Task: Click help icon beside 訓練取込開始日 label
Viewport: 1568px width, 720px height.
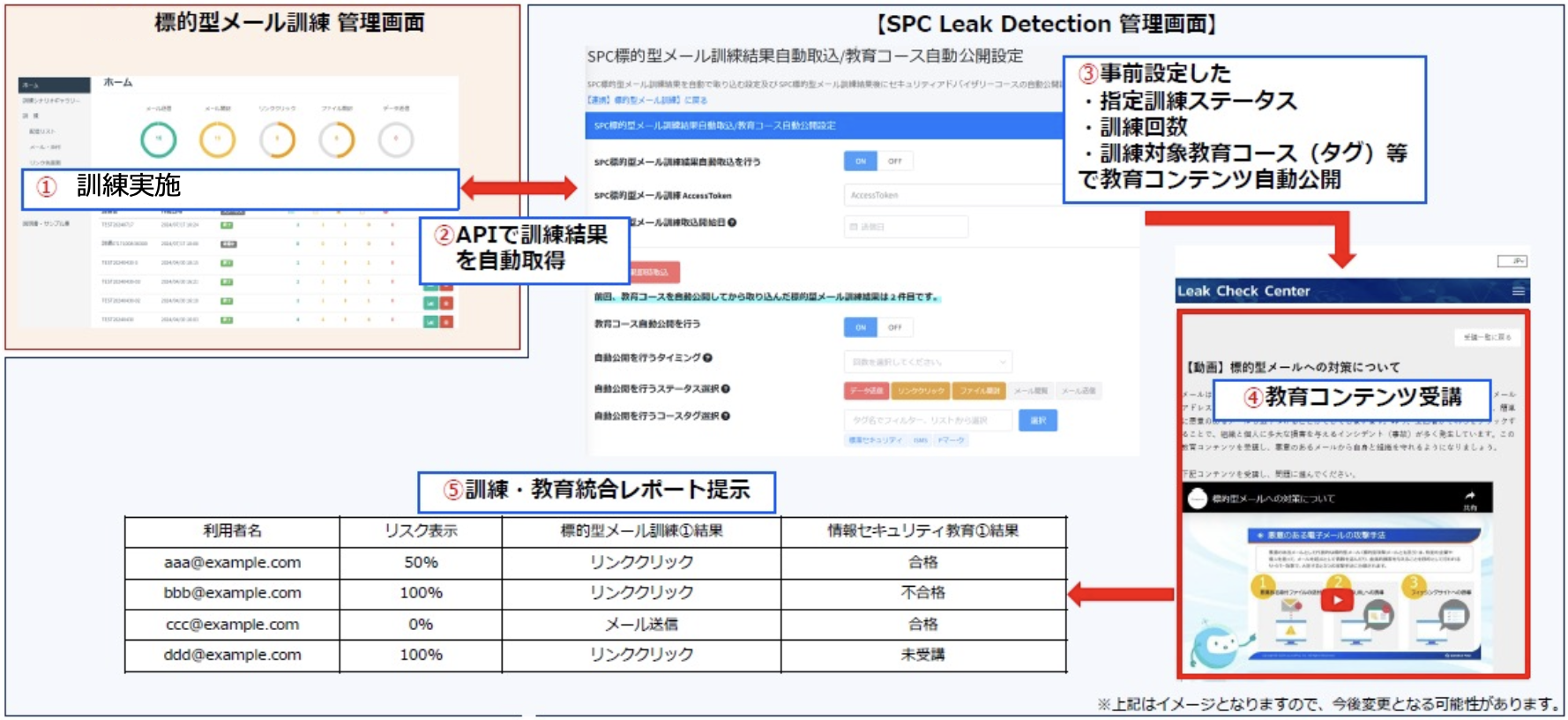Action: coord(732,222)
